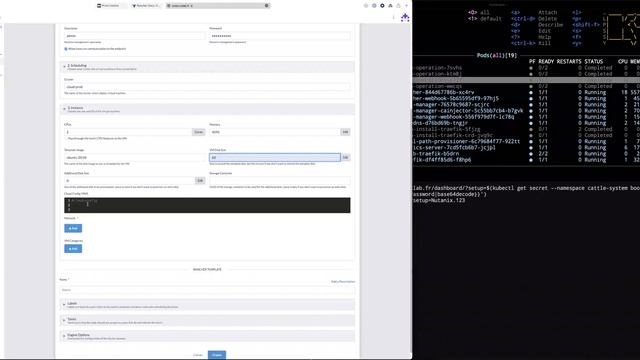Select pod row l-path-provisioner-6c79684f77-922tt

coord(526,141)
